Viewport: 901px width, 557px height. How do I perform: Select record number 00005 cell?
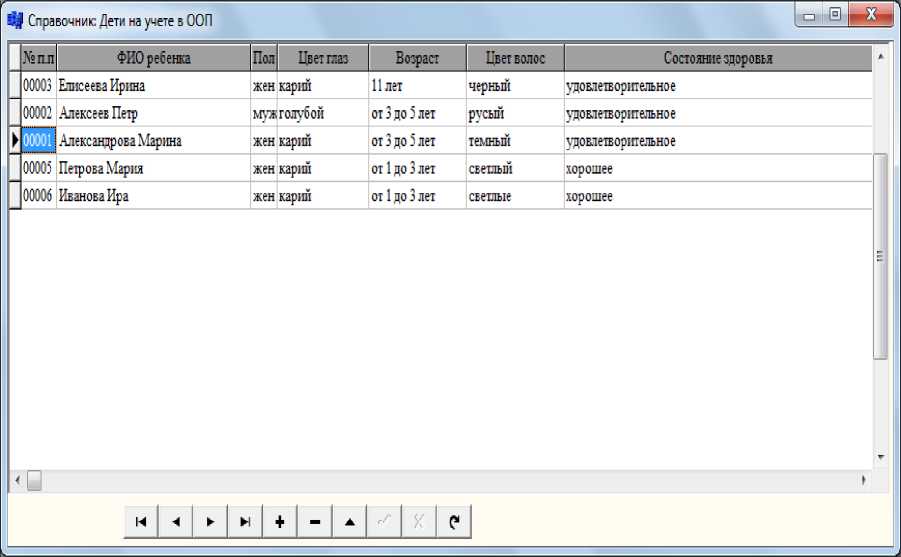38,168
